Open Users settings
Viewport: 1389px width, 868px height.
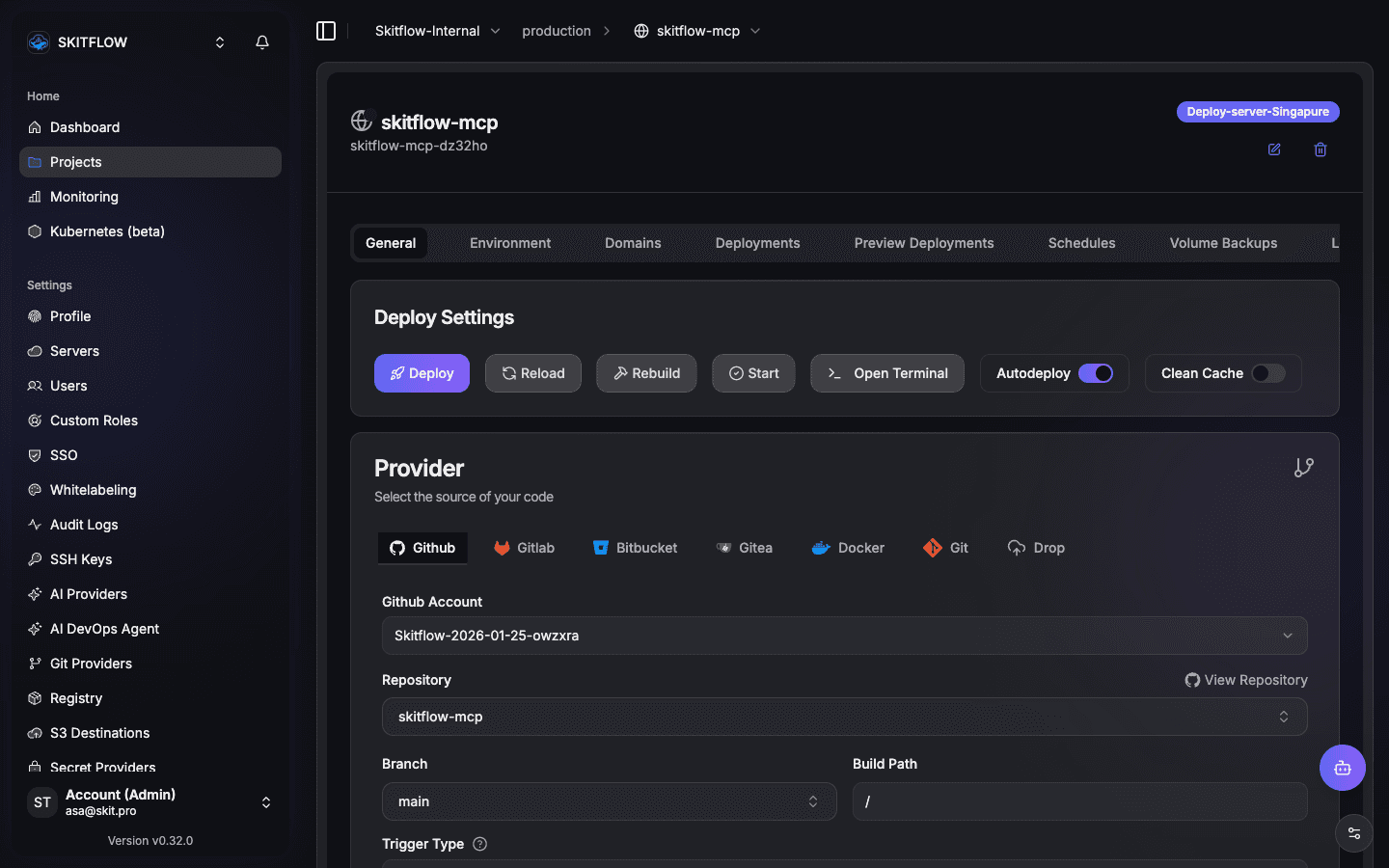coord(150,386)
